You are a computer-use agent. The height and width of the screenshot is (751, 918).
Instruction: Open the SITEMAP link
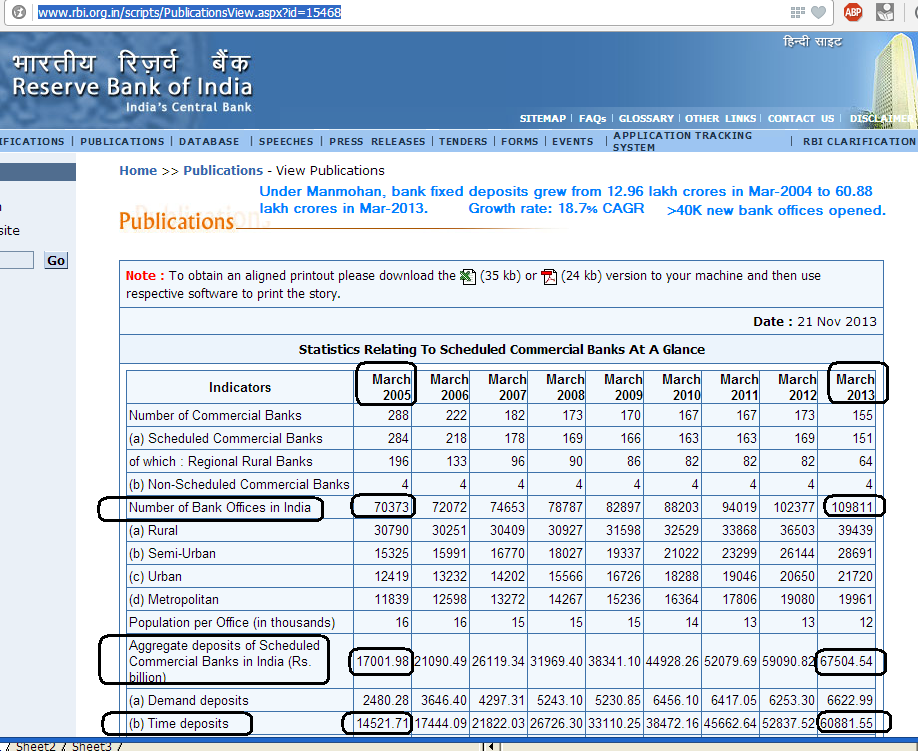pyautogui.click(x=543, y=118)
